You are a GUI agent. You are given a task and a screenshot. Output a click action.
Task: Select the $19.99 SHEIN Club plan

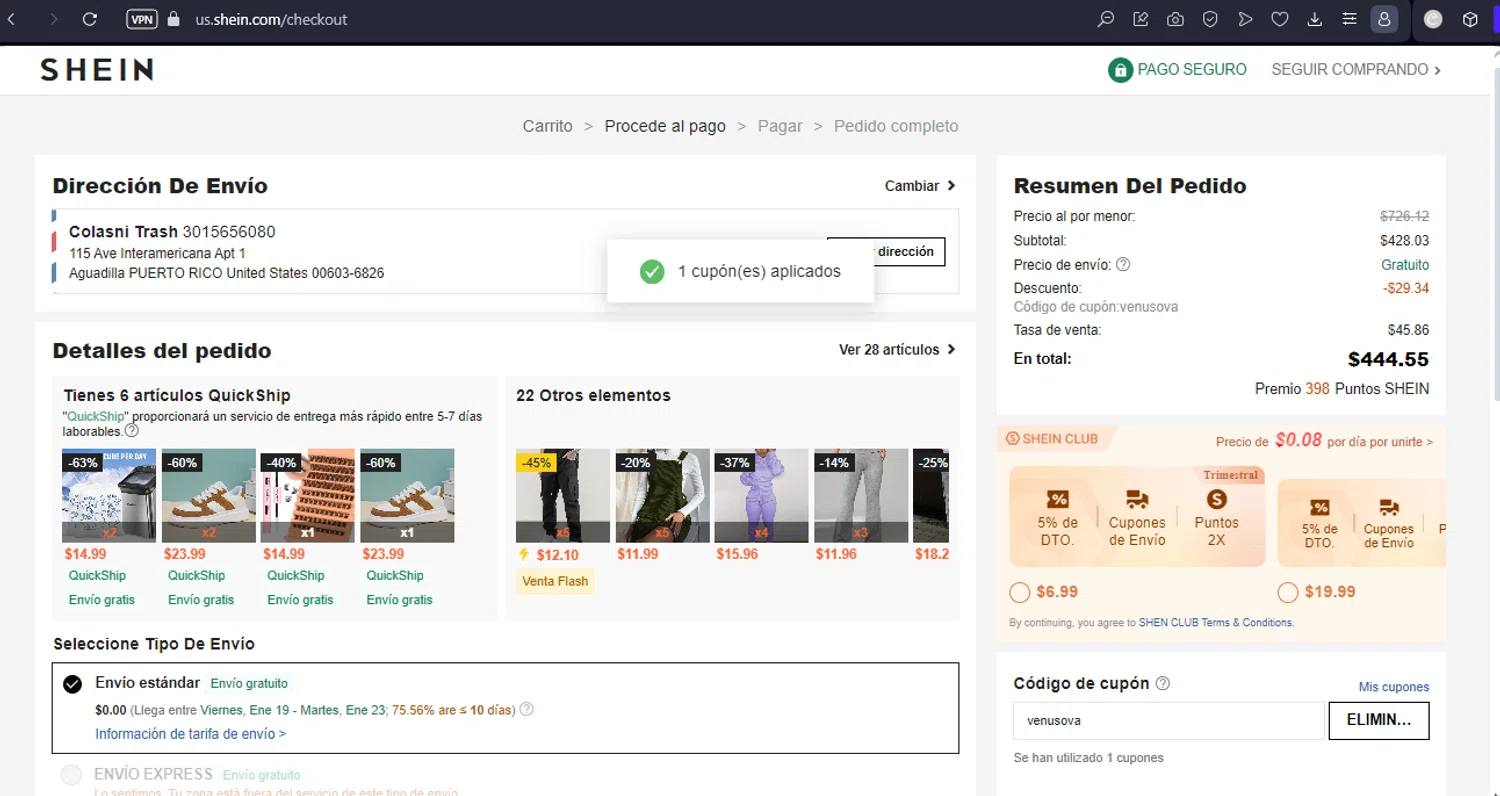pos(1288,592)
